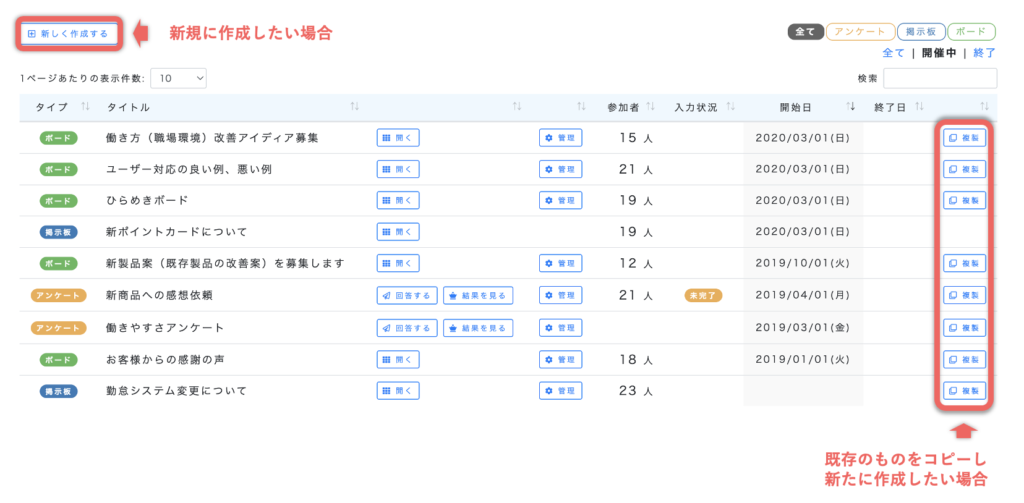
Task: Click 回答する for 新商品への感想依頼
Action: click(x=406, y=295)
